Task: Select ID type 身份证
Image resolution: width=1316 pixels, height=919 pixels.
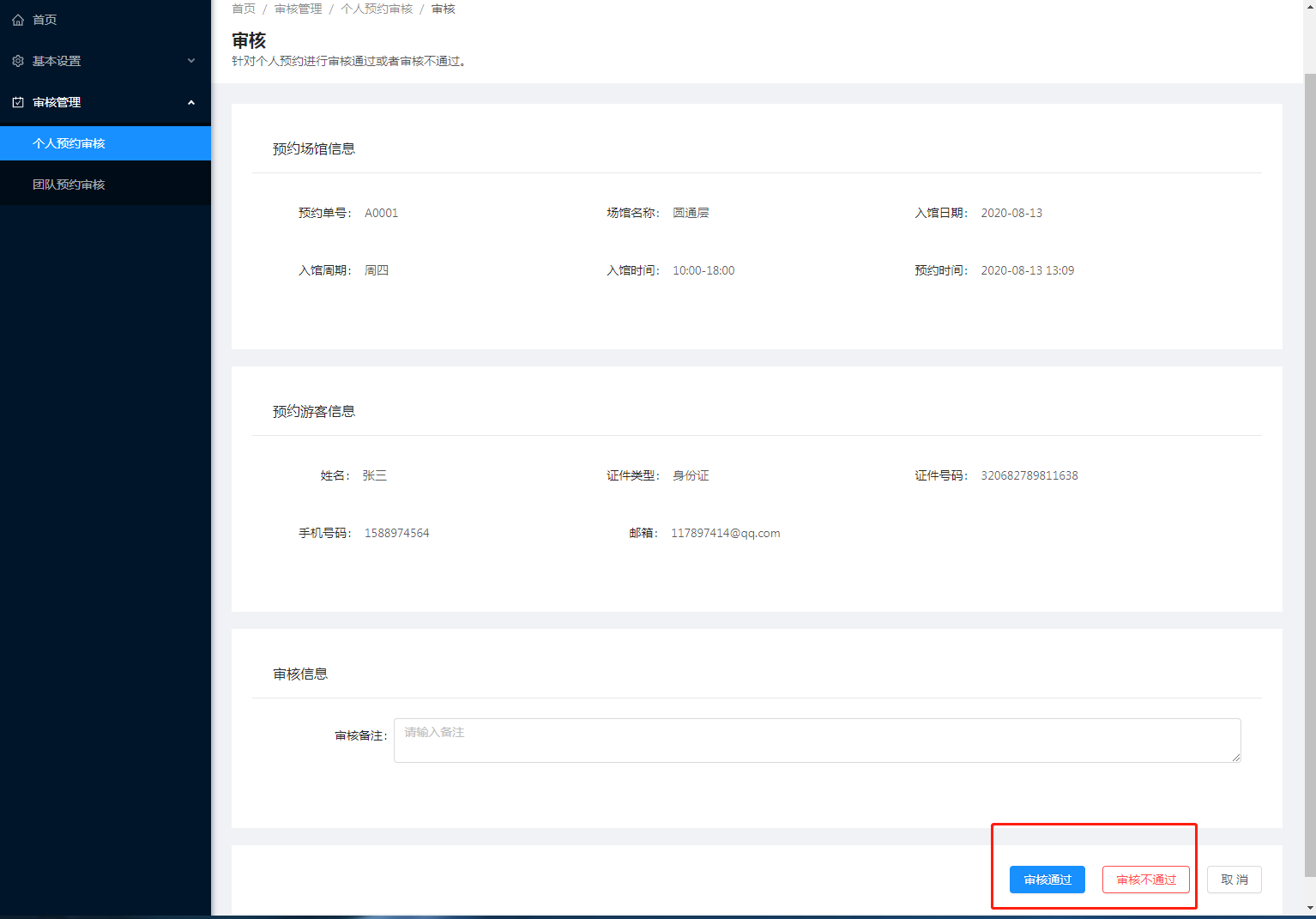Action: point(691,475)
